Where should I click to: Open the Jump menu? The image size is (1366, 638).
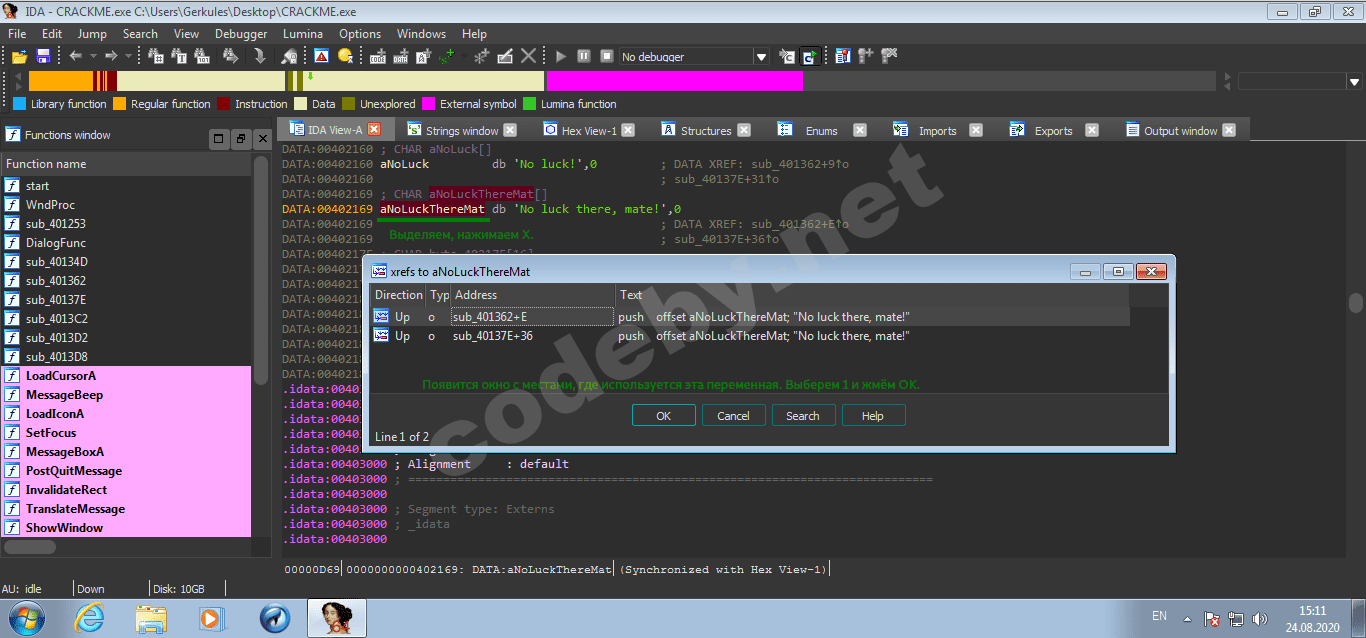(92, 33)
